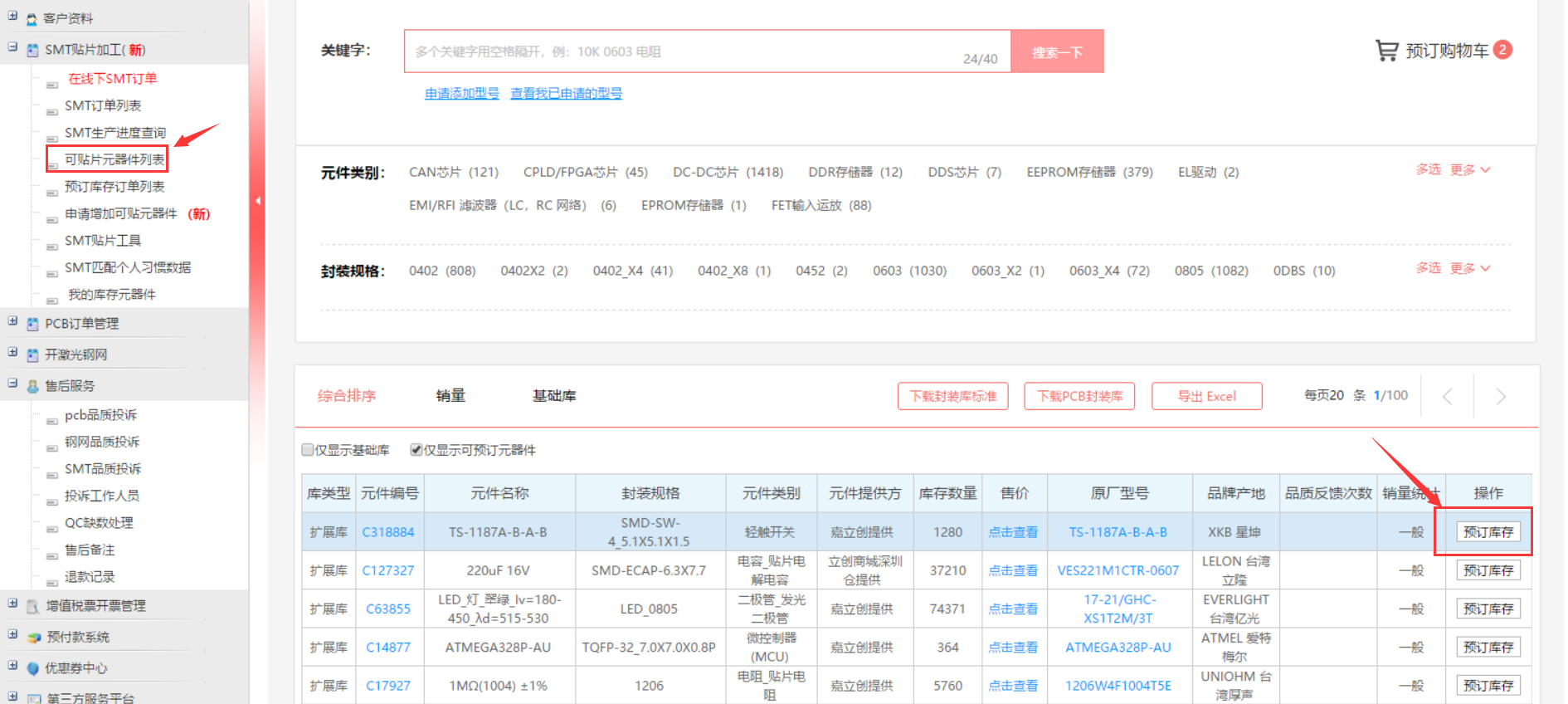Open 申请添加型号 link
Image resolution: width=1568 pixels, height=704 pixels.
462,94
